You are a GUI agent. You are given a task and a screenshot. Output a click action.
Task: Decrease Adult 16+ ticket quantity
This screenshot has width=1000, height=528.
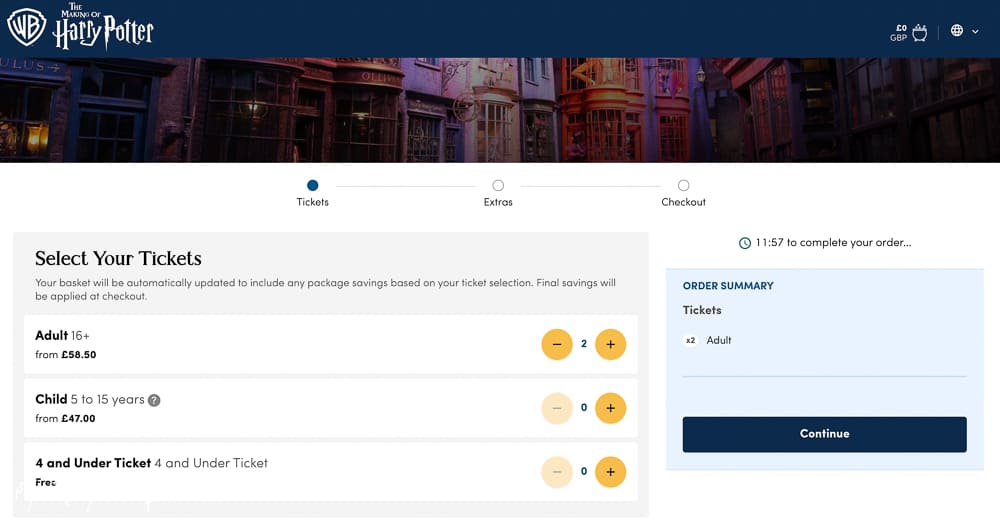click(557, 344)
